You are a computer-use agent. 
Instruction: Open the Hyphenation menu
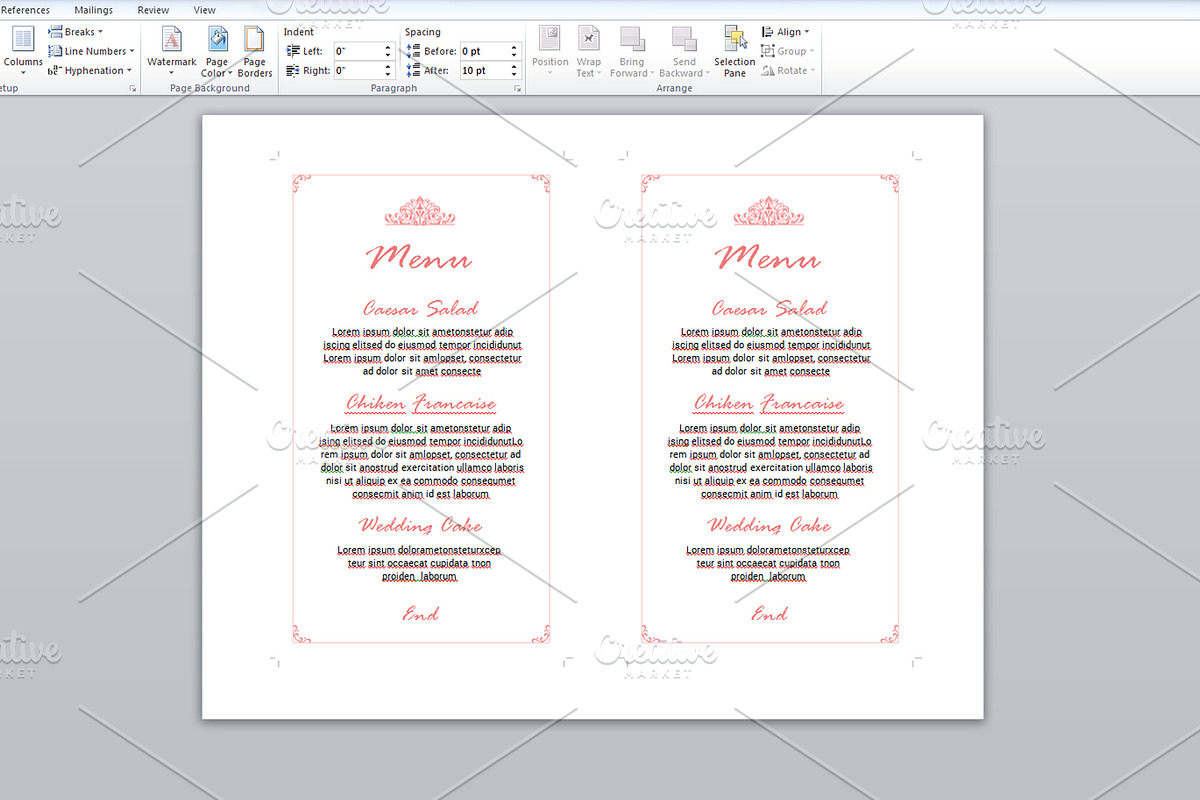click(x=91, y=70)
